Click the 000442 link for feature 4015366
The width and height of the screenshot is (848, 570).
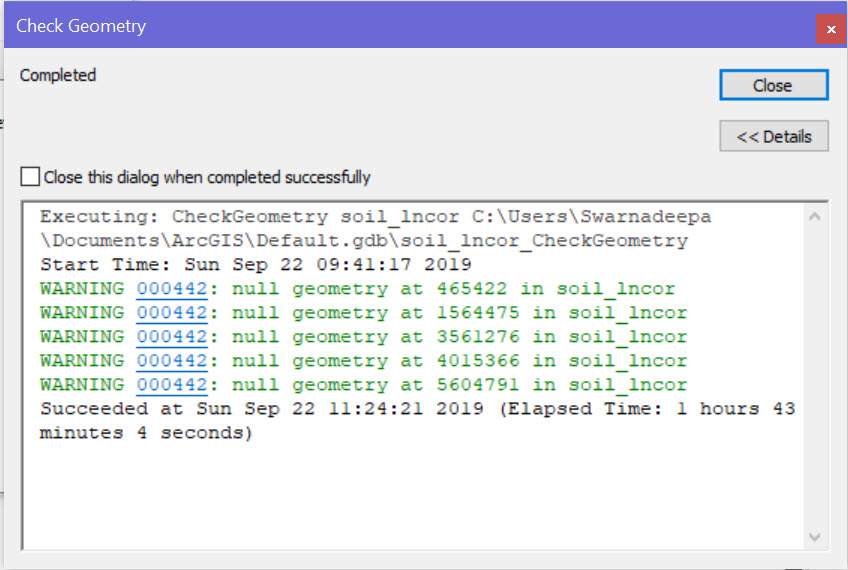click(x=171, y=361)
